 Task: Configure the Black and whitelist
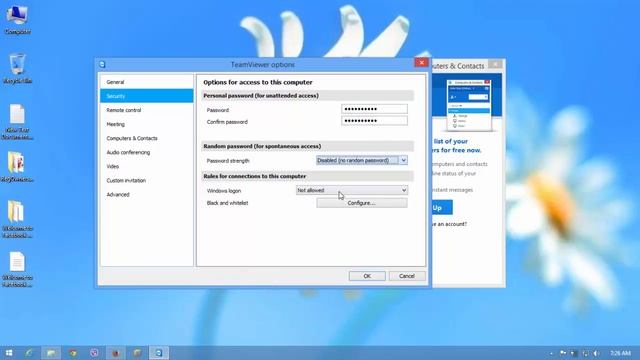(362, 203)
